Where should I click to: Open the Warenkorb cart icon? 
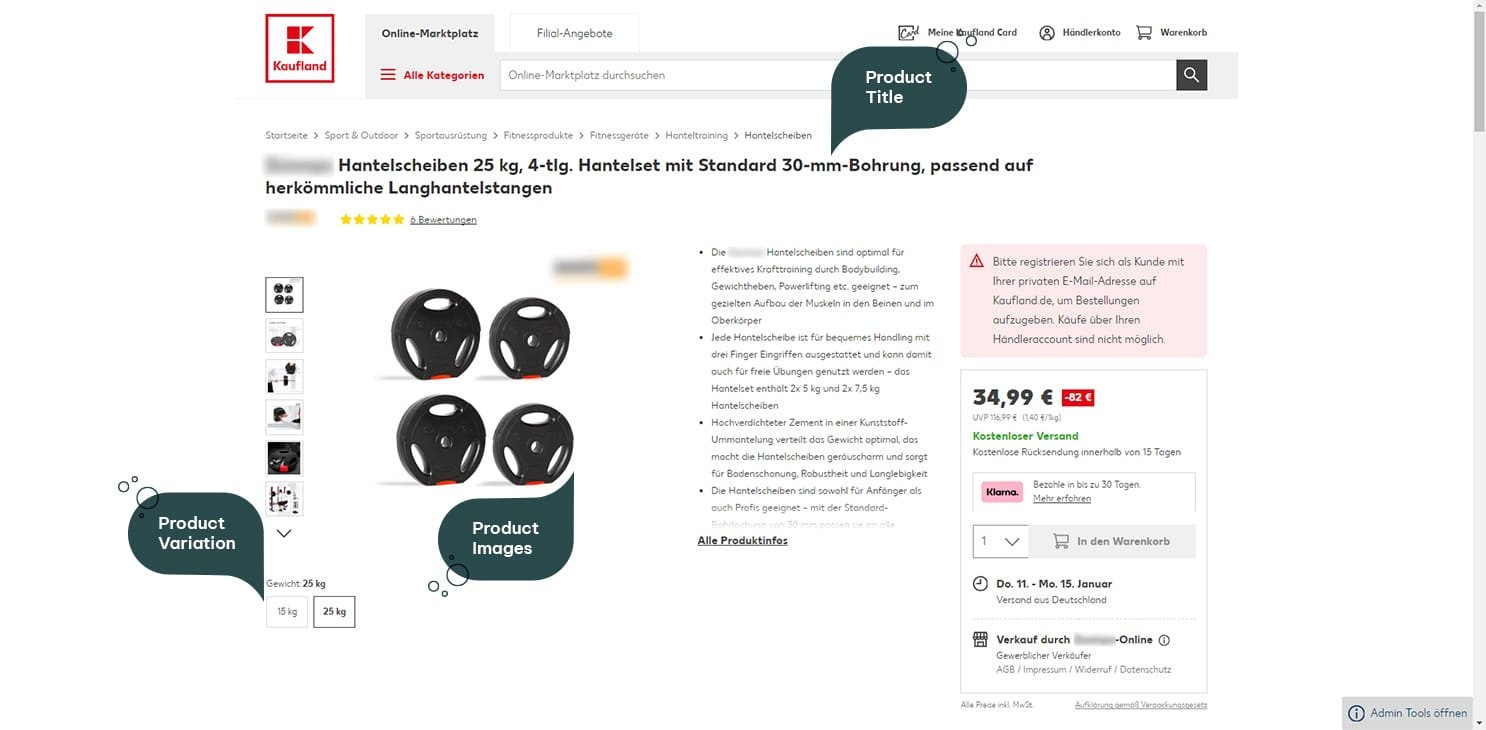tap(1144, 33)
